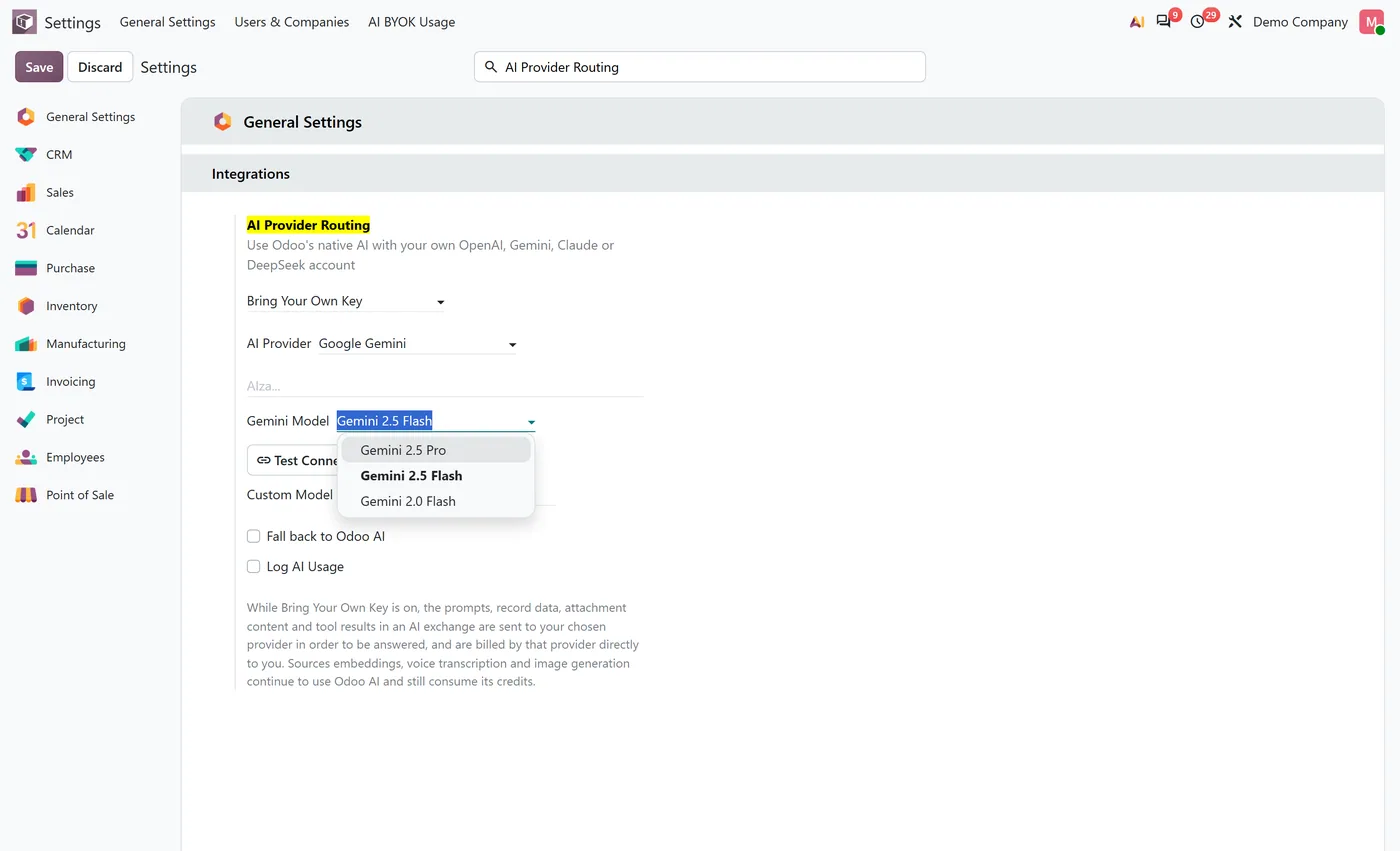Click the Inventory sidebar icon
This screenshot has height=851, width=1400.
26,306
